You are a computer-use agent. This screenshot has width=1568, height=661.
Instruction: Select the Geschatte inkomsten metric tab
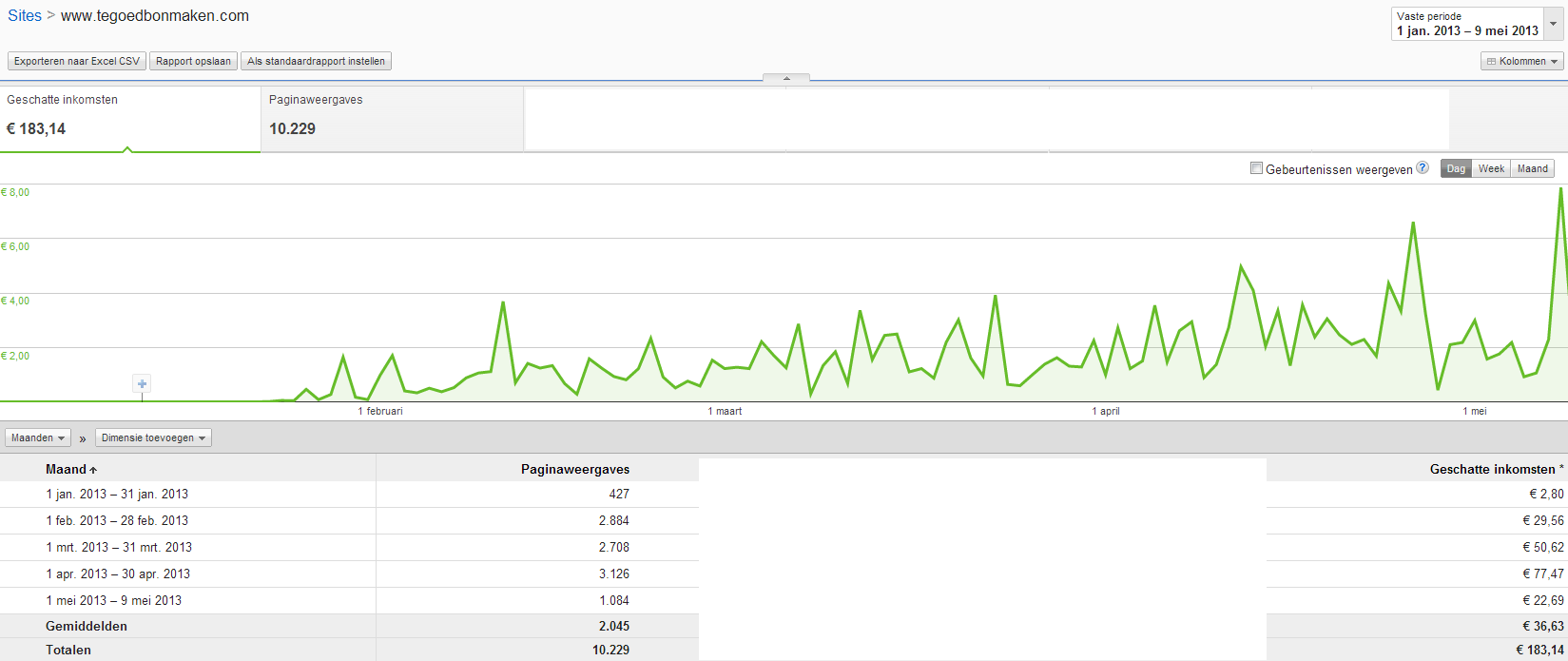130,119
